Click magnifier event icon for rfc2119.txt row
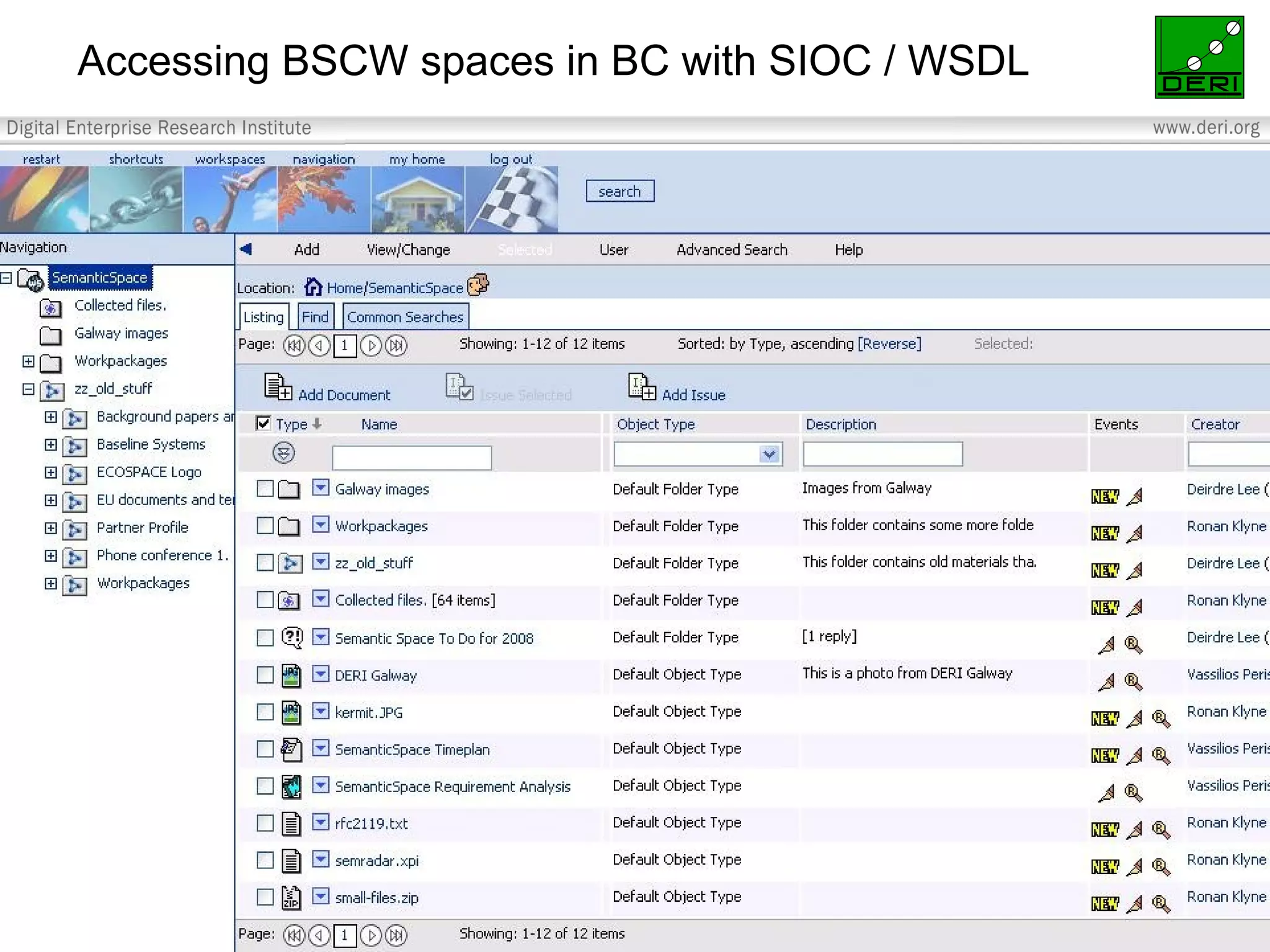The width and height of the screenshot is (1270, 952). (x=1161, y=830)
